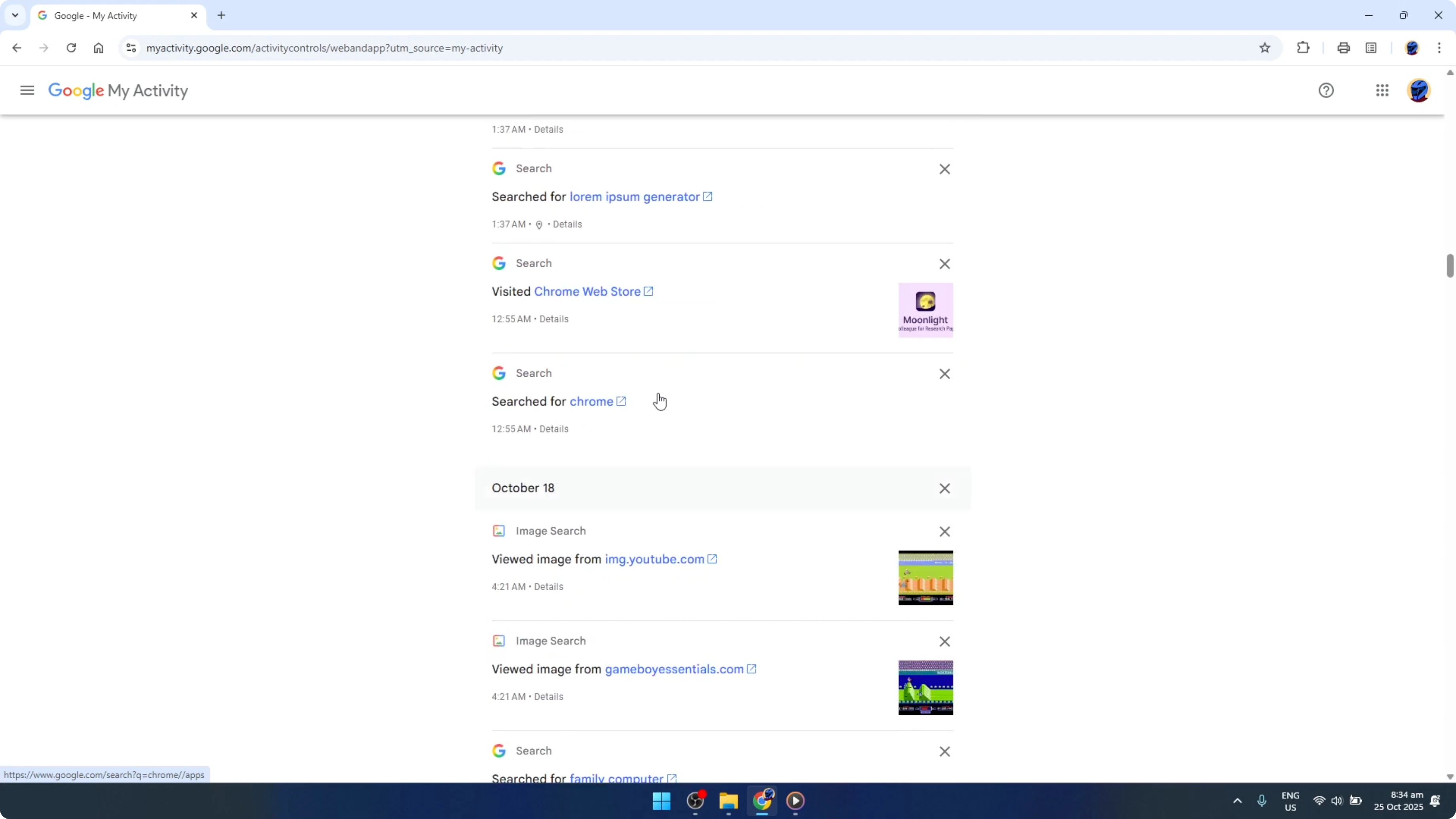Viewport: 1456px width, 819px height.
Task: Open external icon next to gameboyessentials.com
Action: [752, 669]
